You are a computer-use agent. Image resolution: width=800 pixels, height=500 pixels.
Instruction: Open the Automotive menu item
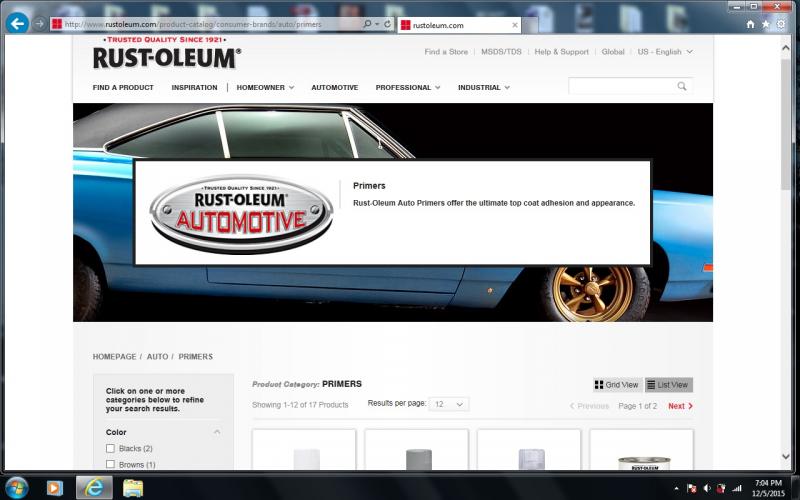coord(335,87)
